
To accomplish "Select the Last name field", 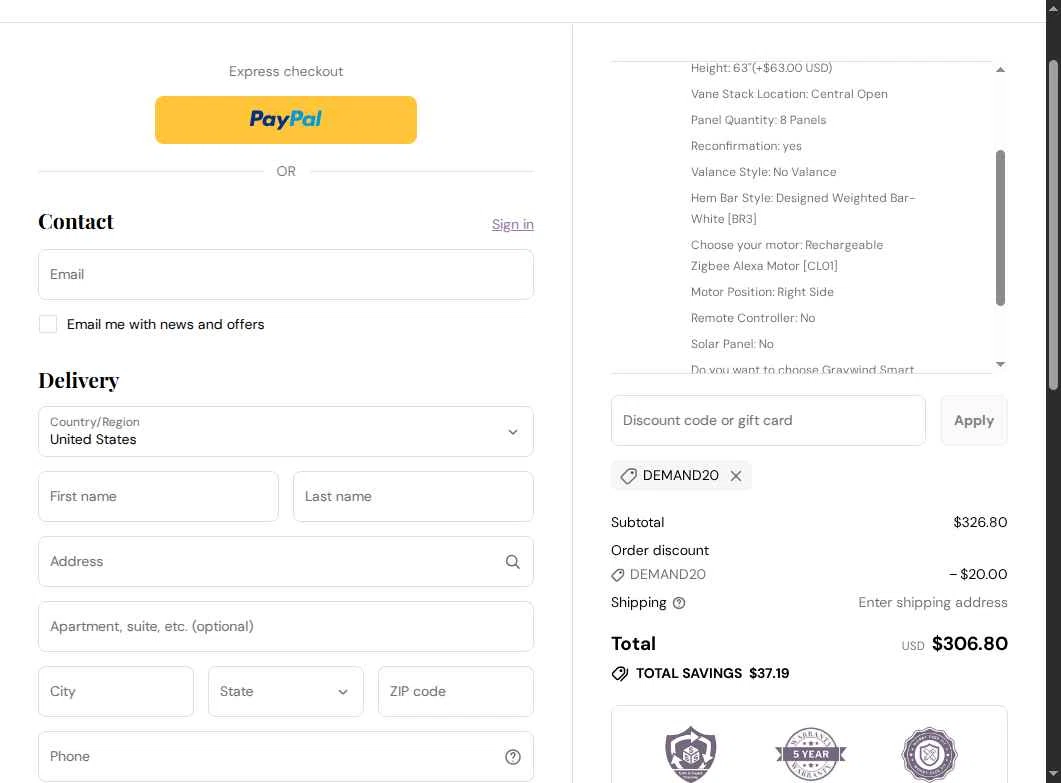I will coord(413,497).
